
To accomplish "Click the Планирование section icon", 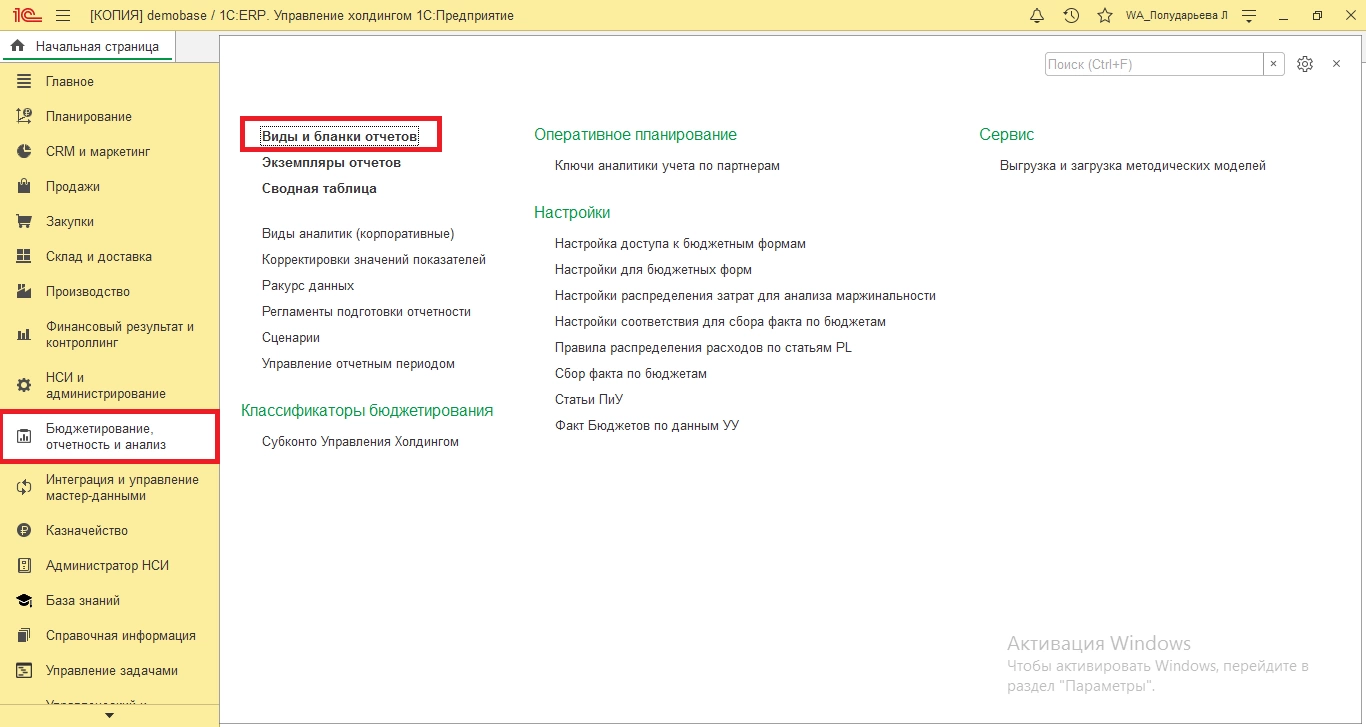I will click(x=24, y=116).
